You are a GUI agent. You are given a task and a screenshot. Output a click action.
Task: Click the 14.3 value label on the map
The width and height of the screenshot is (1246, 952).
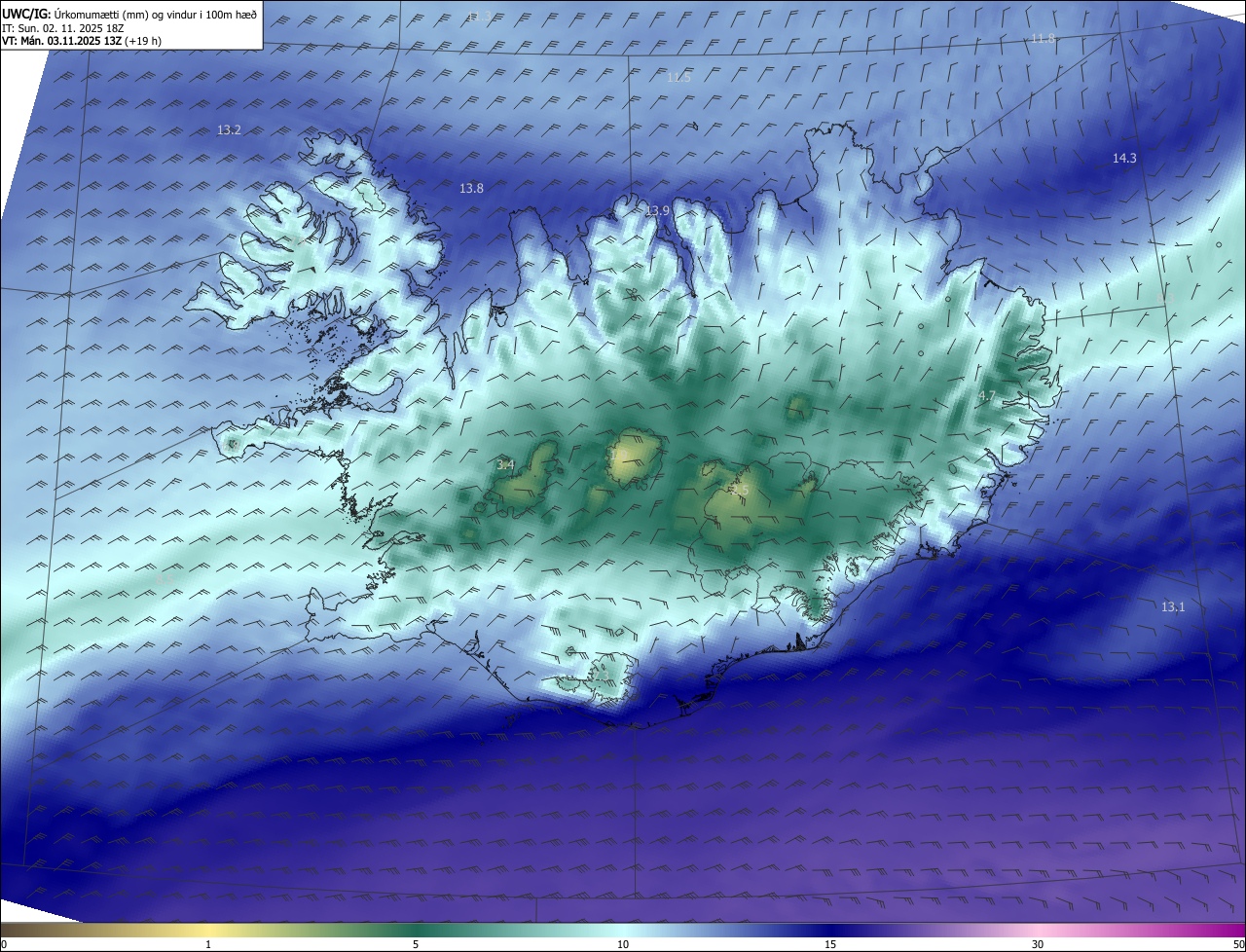point(1124,158)
